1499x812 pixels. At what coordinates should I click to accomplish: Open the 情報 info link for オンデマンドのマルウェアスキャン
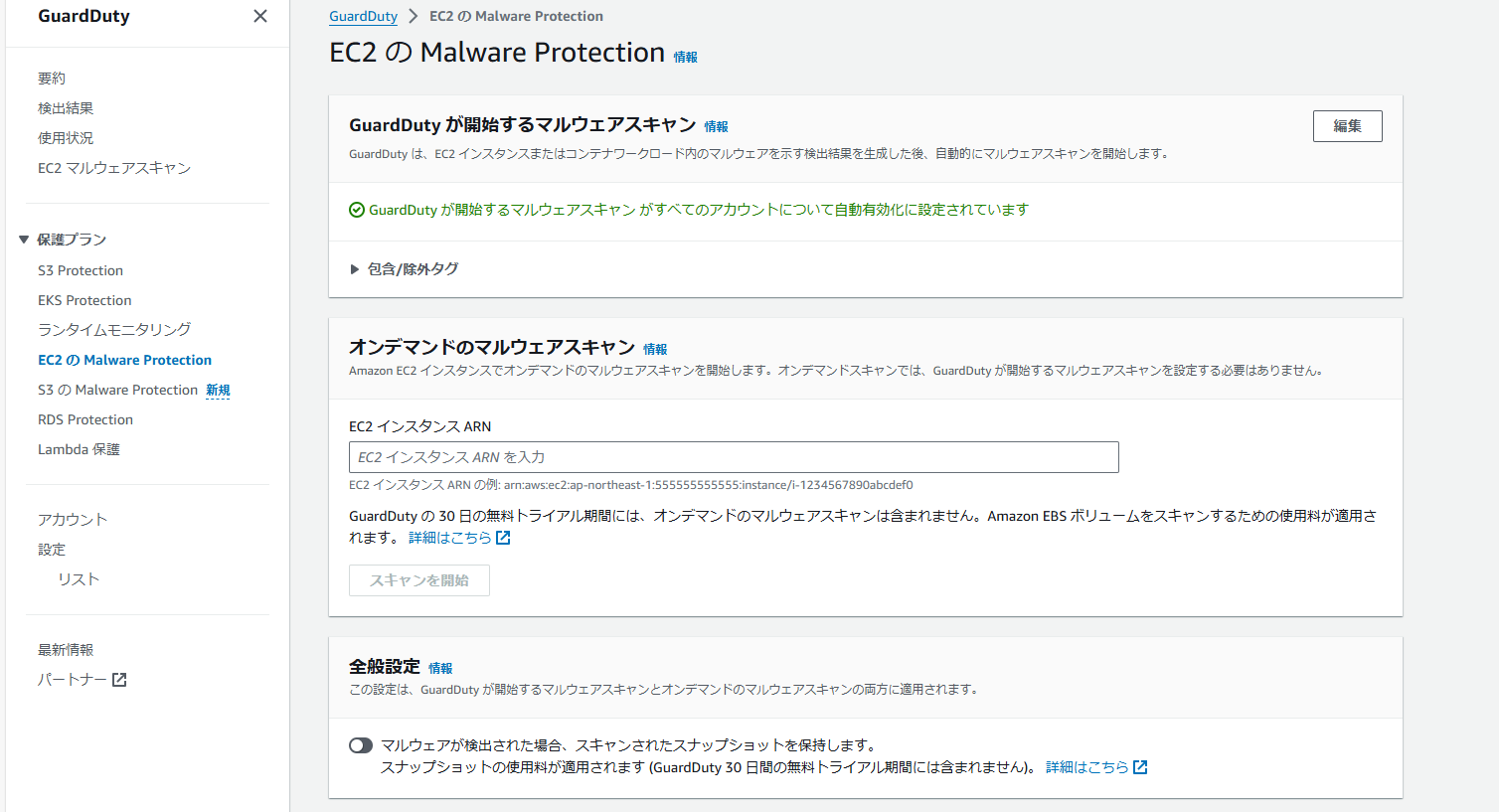[x=654, y=349]
